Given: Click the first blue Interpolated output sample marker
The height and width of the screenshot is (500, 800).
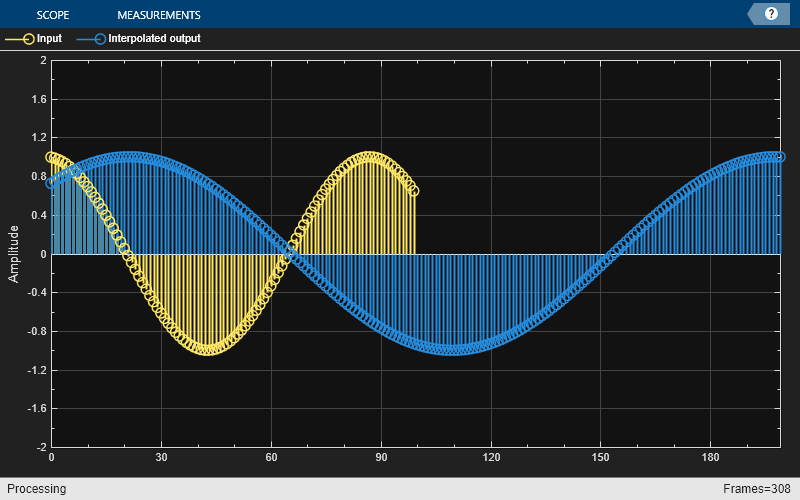Looking at the screenshot, I should 51,183.
